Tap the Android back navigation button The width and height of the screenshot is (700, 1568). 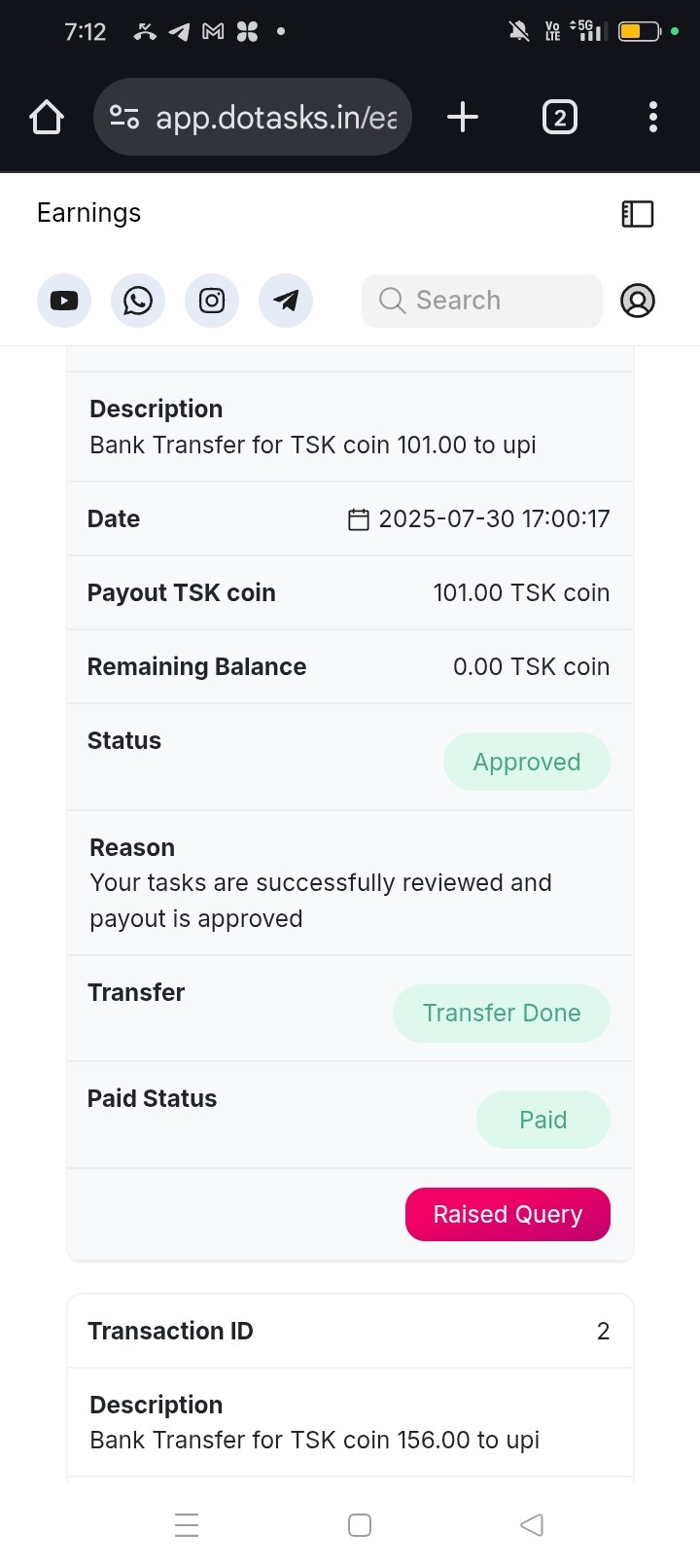point(532,1524)
